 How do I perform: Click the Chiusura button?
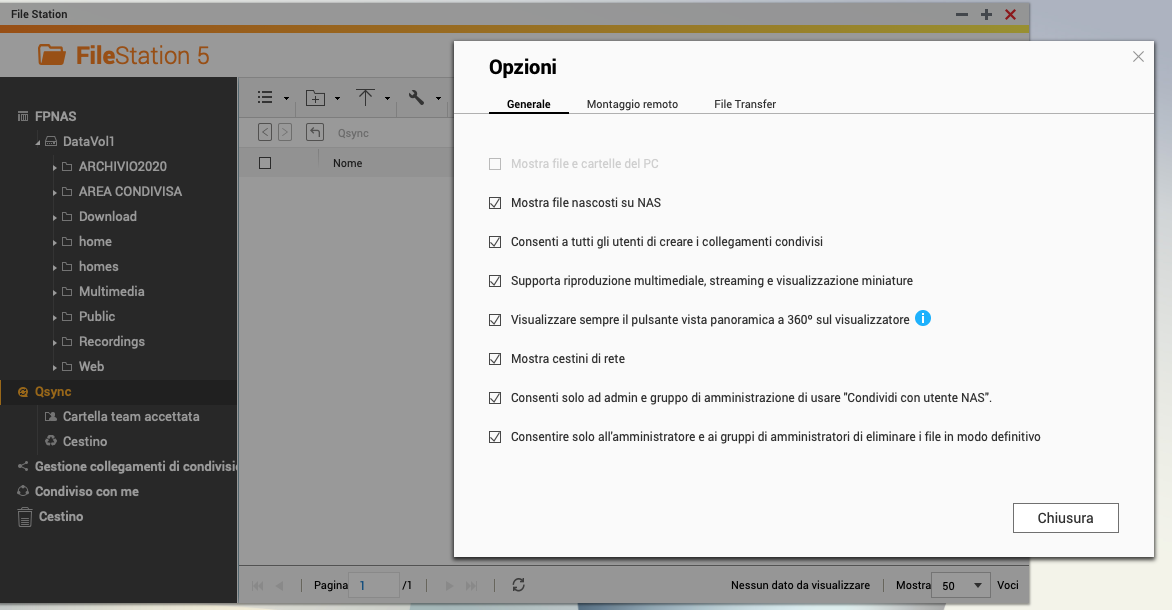click(x=1065, y=518)
